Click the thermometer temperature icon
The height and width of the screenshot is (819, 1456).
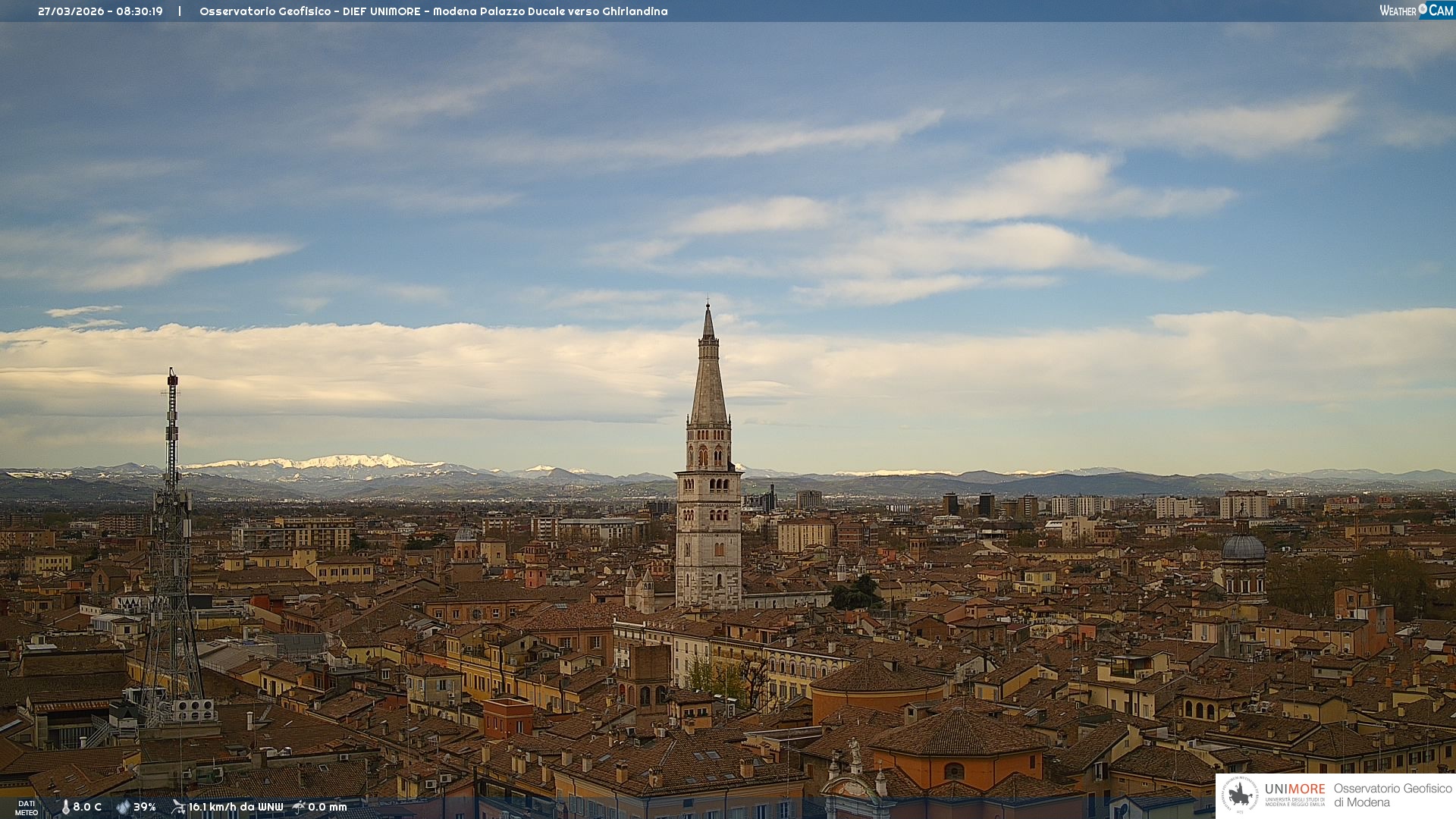coord(65,807)
